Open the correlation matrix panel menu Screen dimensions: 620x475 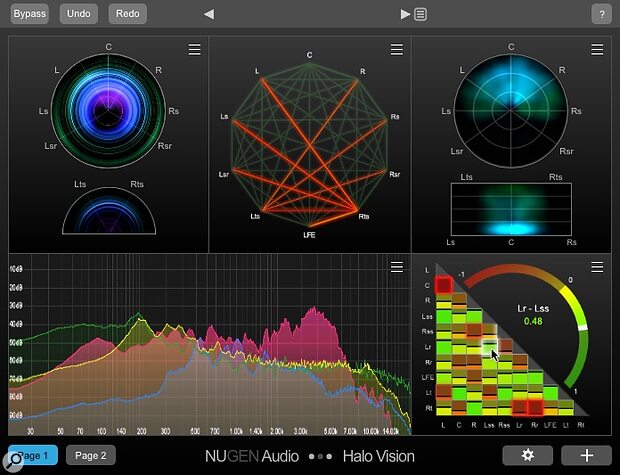(x=597, y=267)
